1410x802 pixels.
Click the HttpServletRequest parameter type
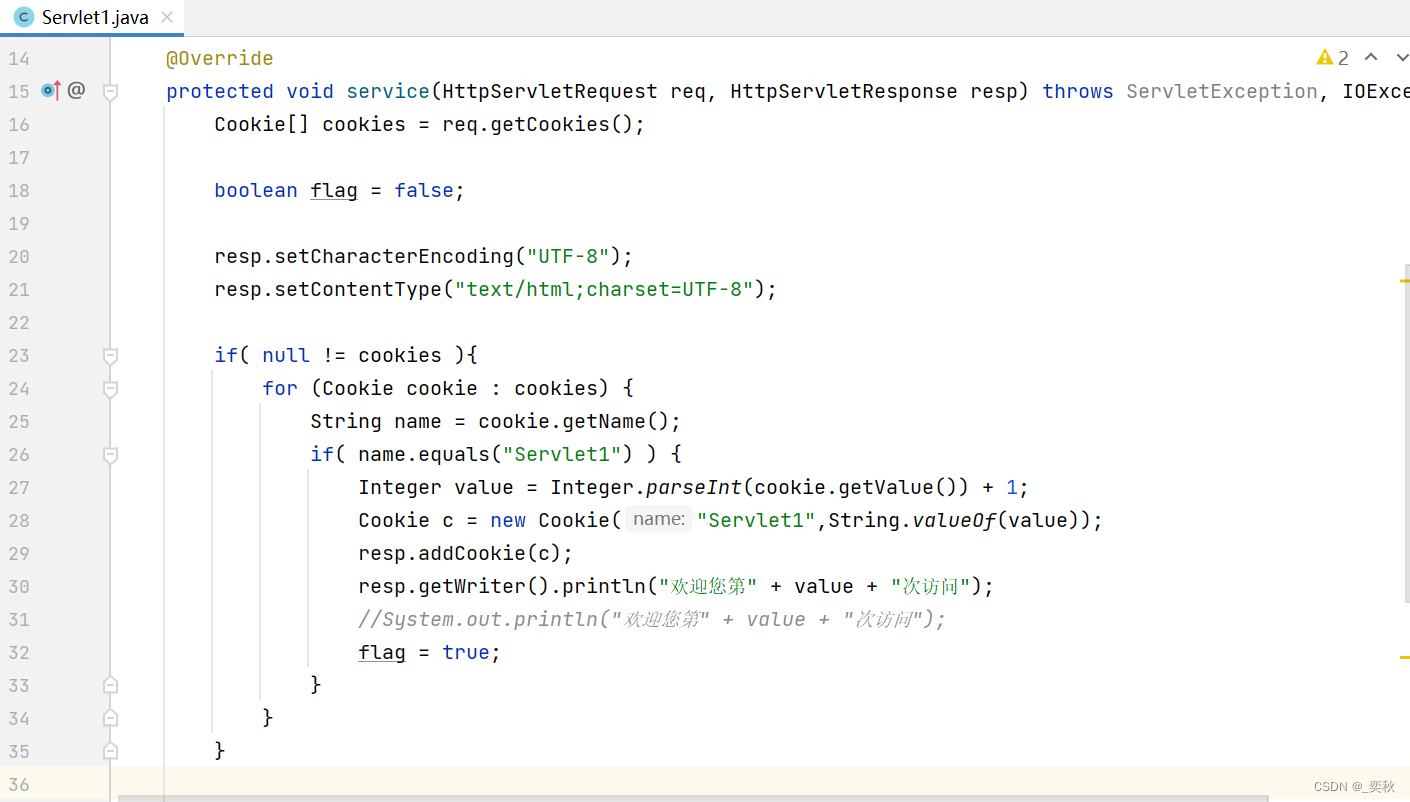click(x=550, y=91)
